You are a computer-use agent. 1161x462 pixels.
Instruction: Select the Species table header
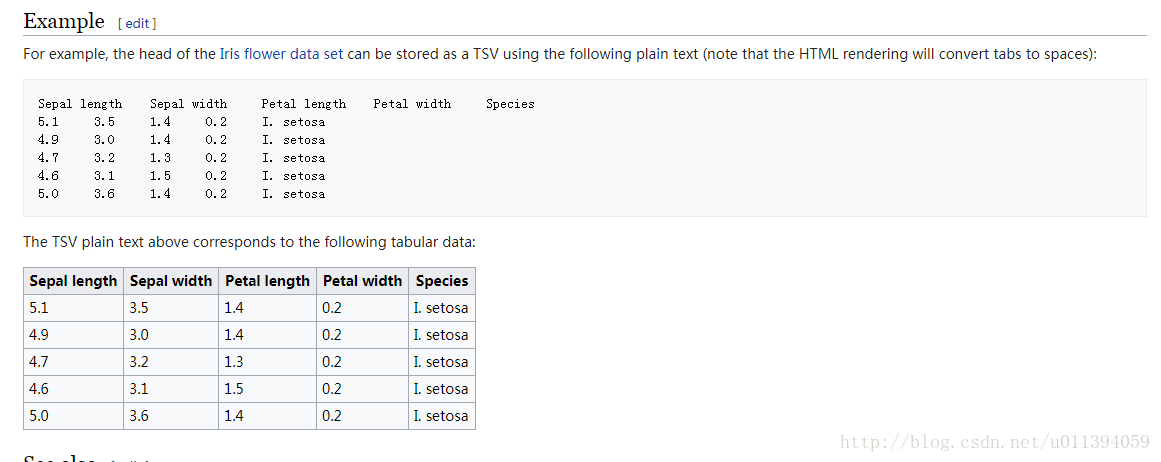pos(442,281)
